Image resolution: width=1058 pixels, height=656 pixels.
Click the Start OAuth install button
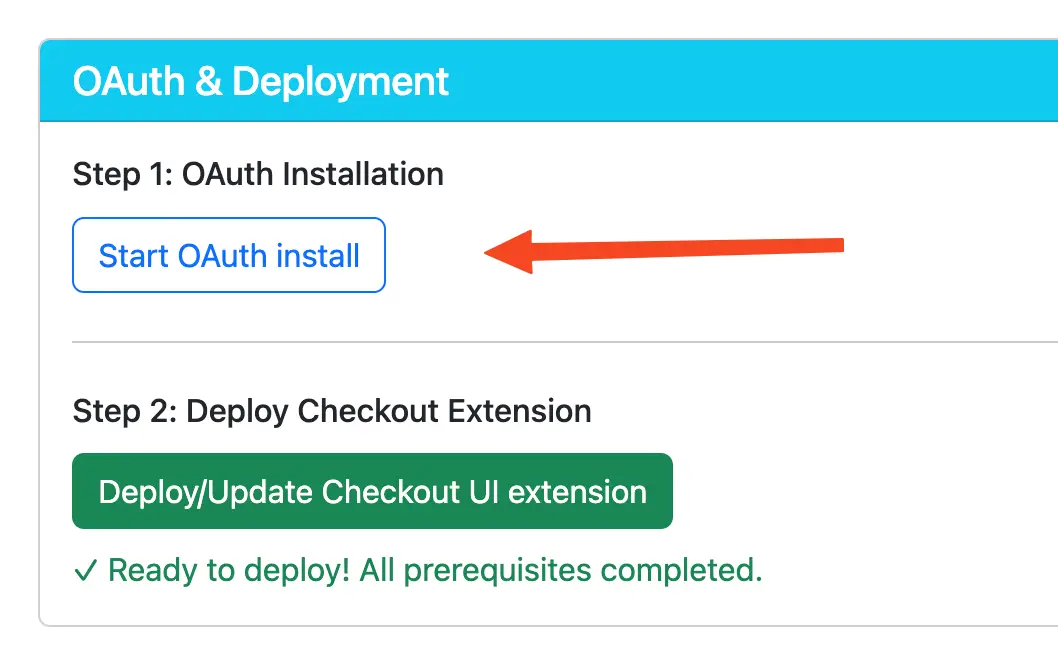click(229, 255)
